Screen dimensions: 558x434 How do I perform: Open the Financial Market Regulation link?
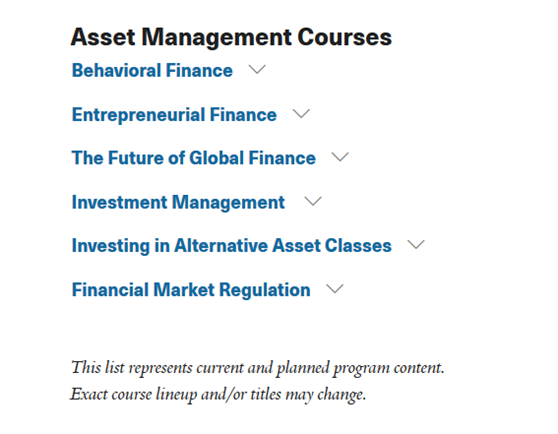point(191,290)
